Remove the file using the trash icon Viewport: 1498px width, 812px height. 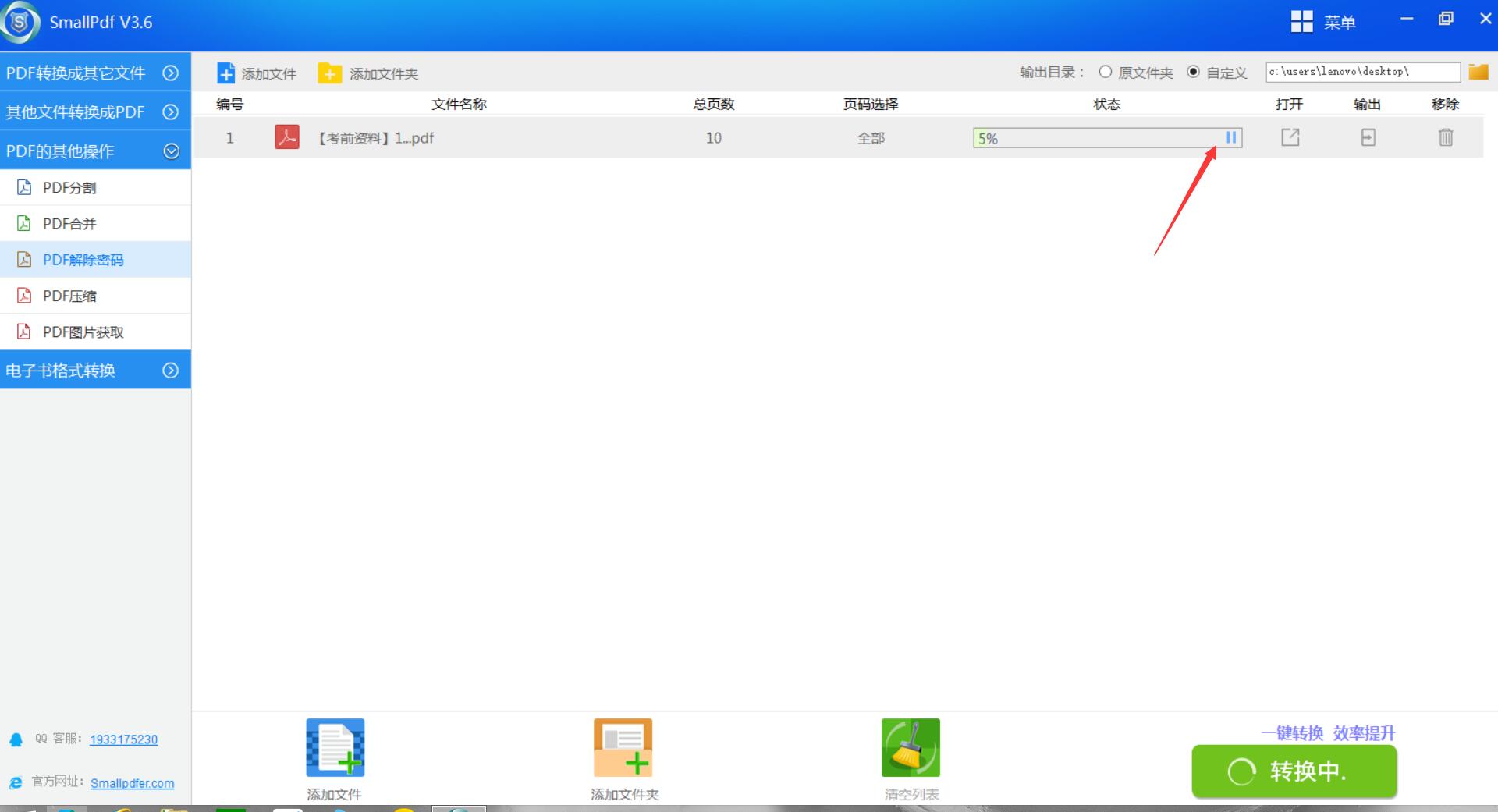1445,138
